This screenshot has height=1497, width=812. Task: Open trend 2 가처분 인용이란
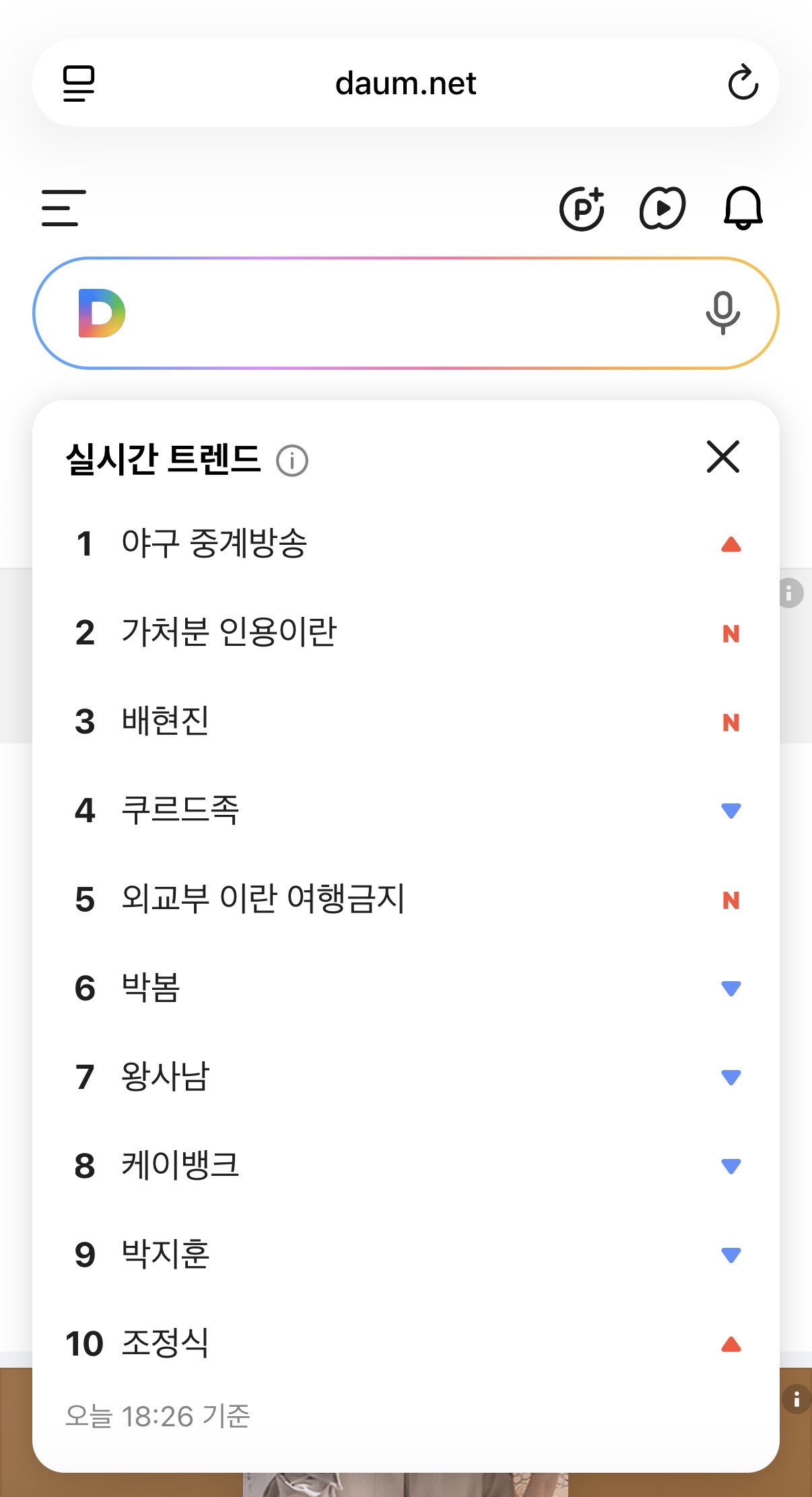tap(229, 632)
